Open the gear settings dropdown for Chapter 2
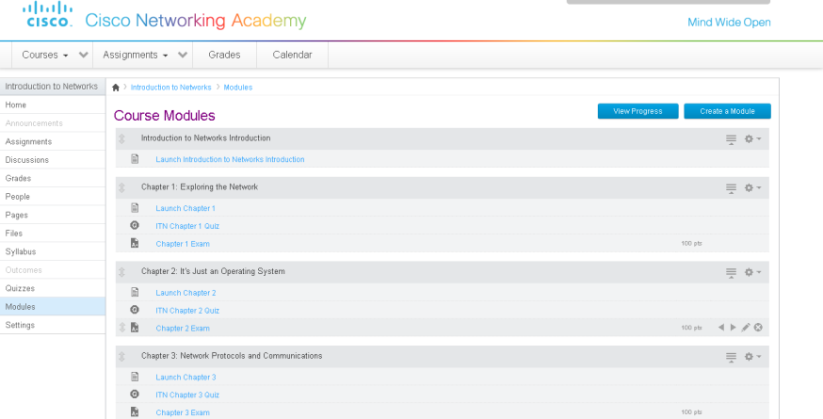The image size is (823, 419). [753, 272]
